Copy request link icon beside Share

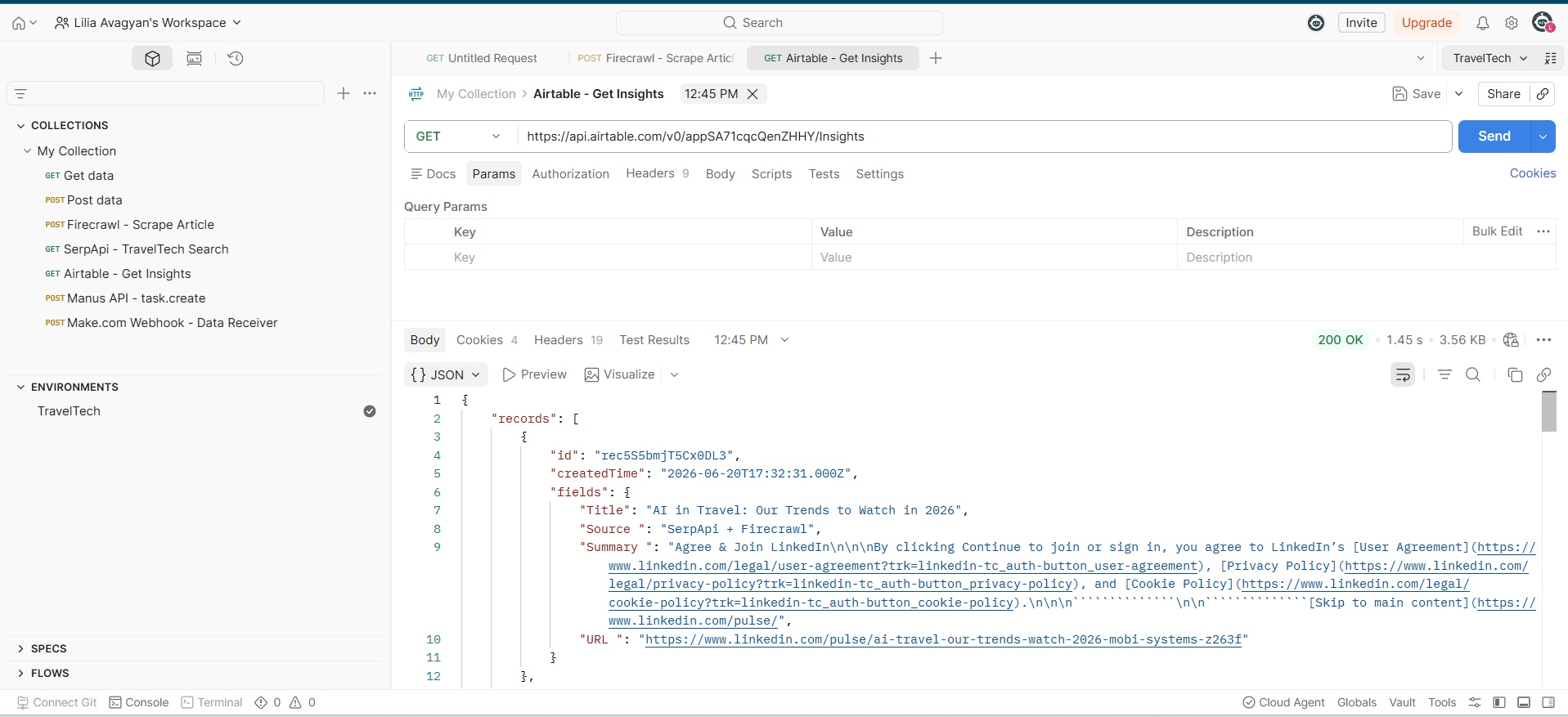[x=1543, y=94]
